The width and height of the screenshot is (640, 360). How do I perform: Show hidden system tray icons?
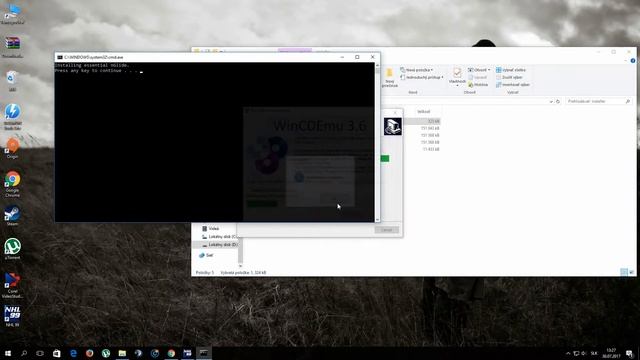[568, 353]
